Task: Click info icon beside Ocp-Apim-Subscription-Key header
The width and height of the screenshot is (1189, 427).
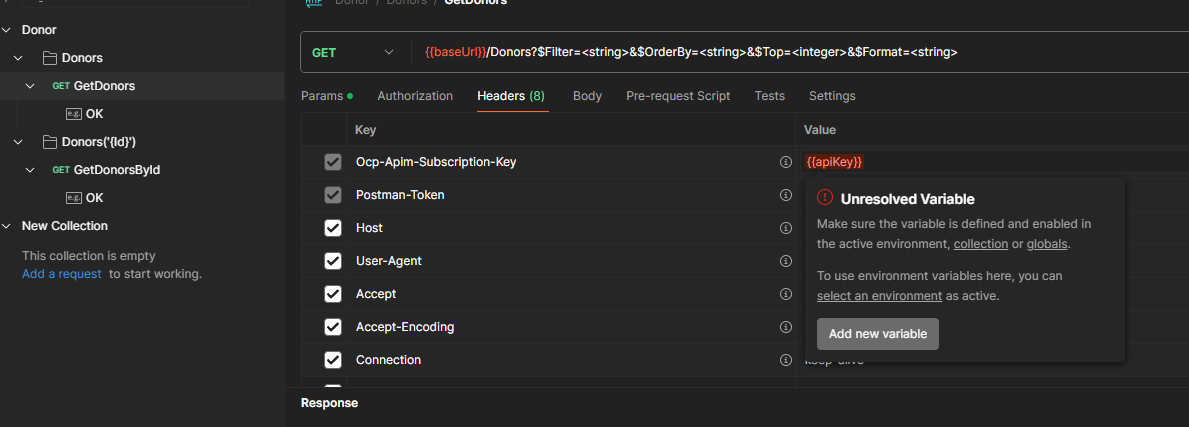Action: [786, 162]
